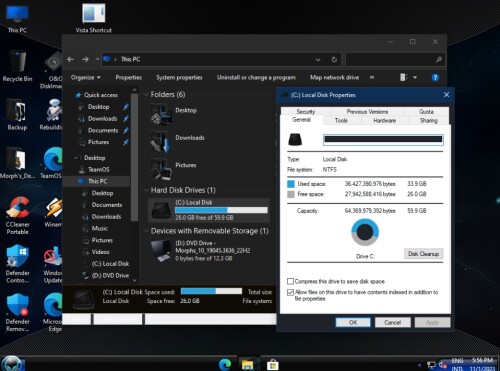
Task: Select the (C:) Local Disk drive tile
Action: (x=209, y=210)
